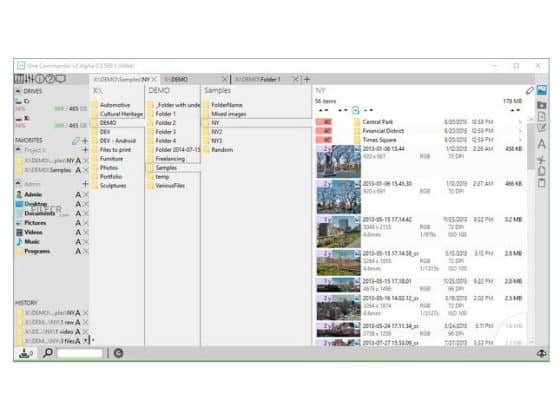The image size is (560, 420).
Task: Click the lightning bolt icon in right sidebar
Action: [541, 160]
